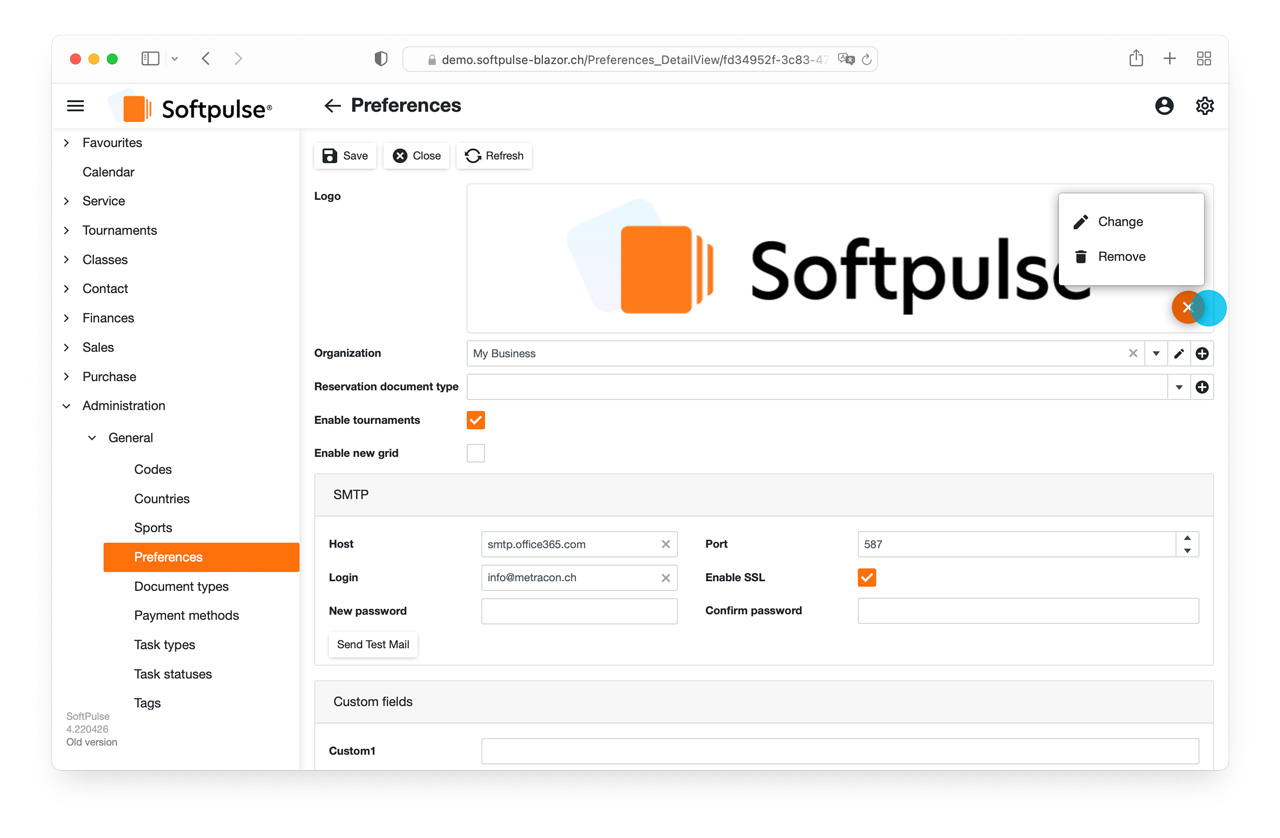This screenshot has height=838, width=1280.
Task: Open Document types in the sidebar
Action: point(181,586)
